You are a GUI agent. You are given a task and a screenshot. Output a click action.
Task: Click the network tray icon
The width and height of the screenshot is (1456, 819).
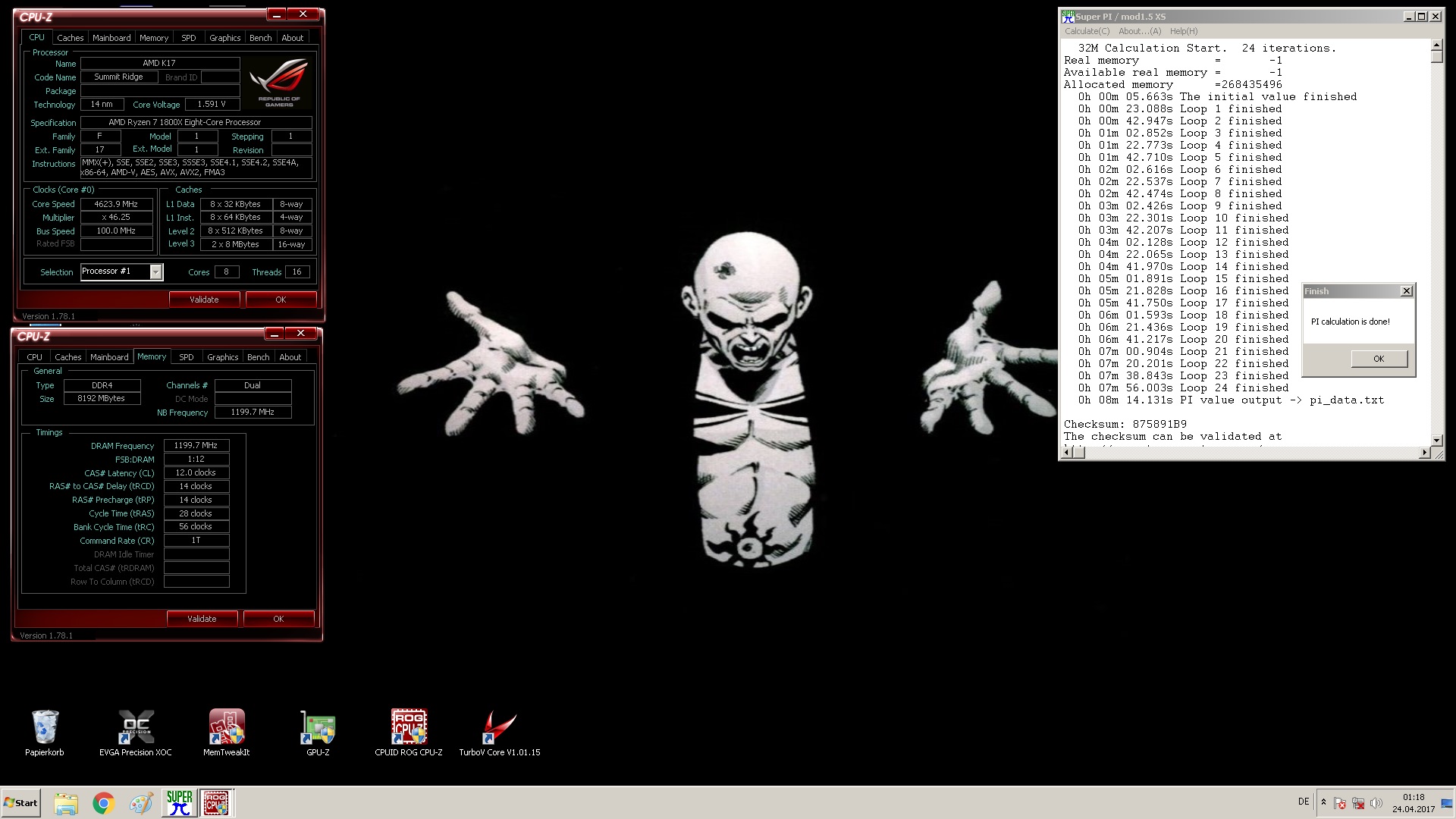pos(1358,803)
